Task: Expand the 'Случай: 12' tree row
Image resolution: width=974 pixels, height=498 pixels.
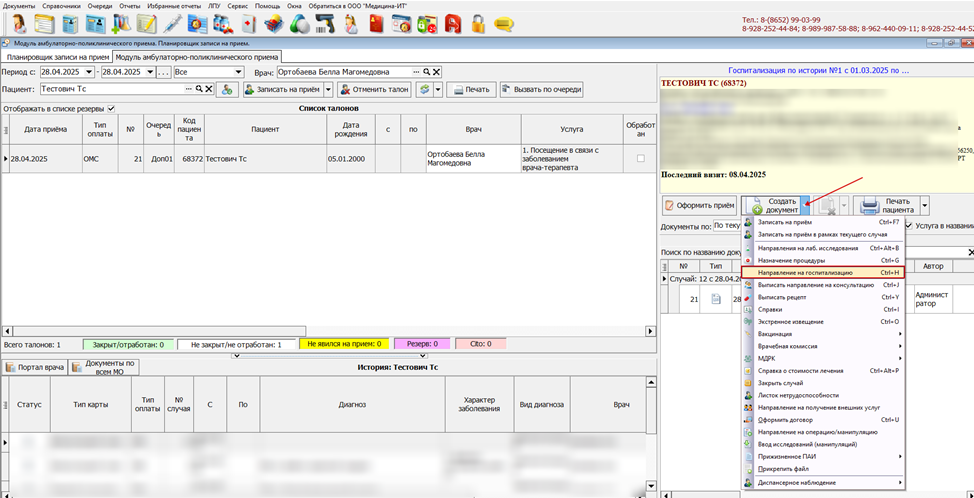Action: pyautogui.click(x=665, y=279)
